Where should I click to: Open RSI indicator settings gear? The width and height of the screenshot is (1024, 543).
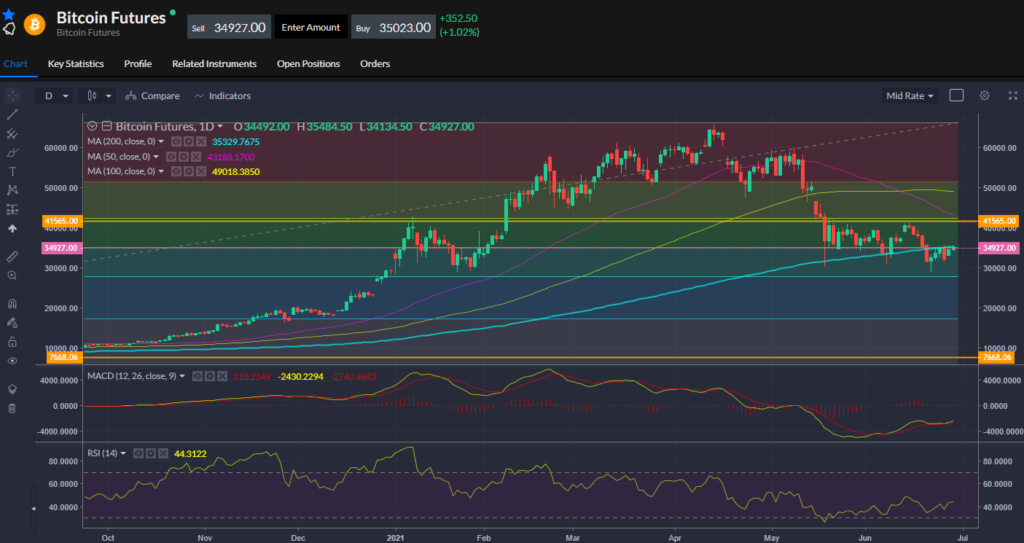[151, 453]
